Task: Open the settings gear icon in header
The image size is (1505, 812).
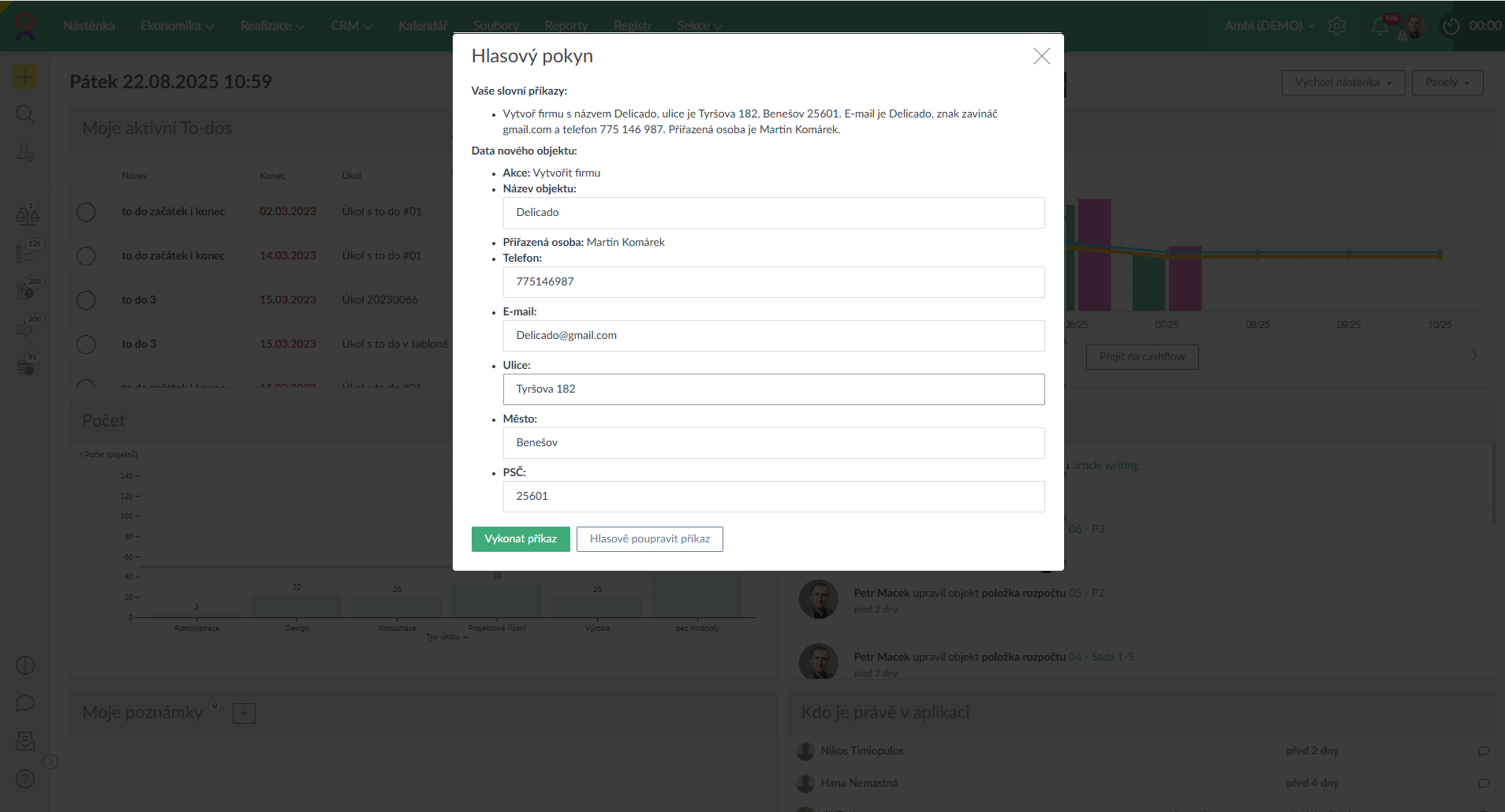Action: pyautogui.click(x=1337, y=26)
